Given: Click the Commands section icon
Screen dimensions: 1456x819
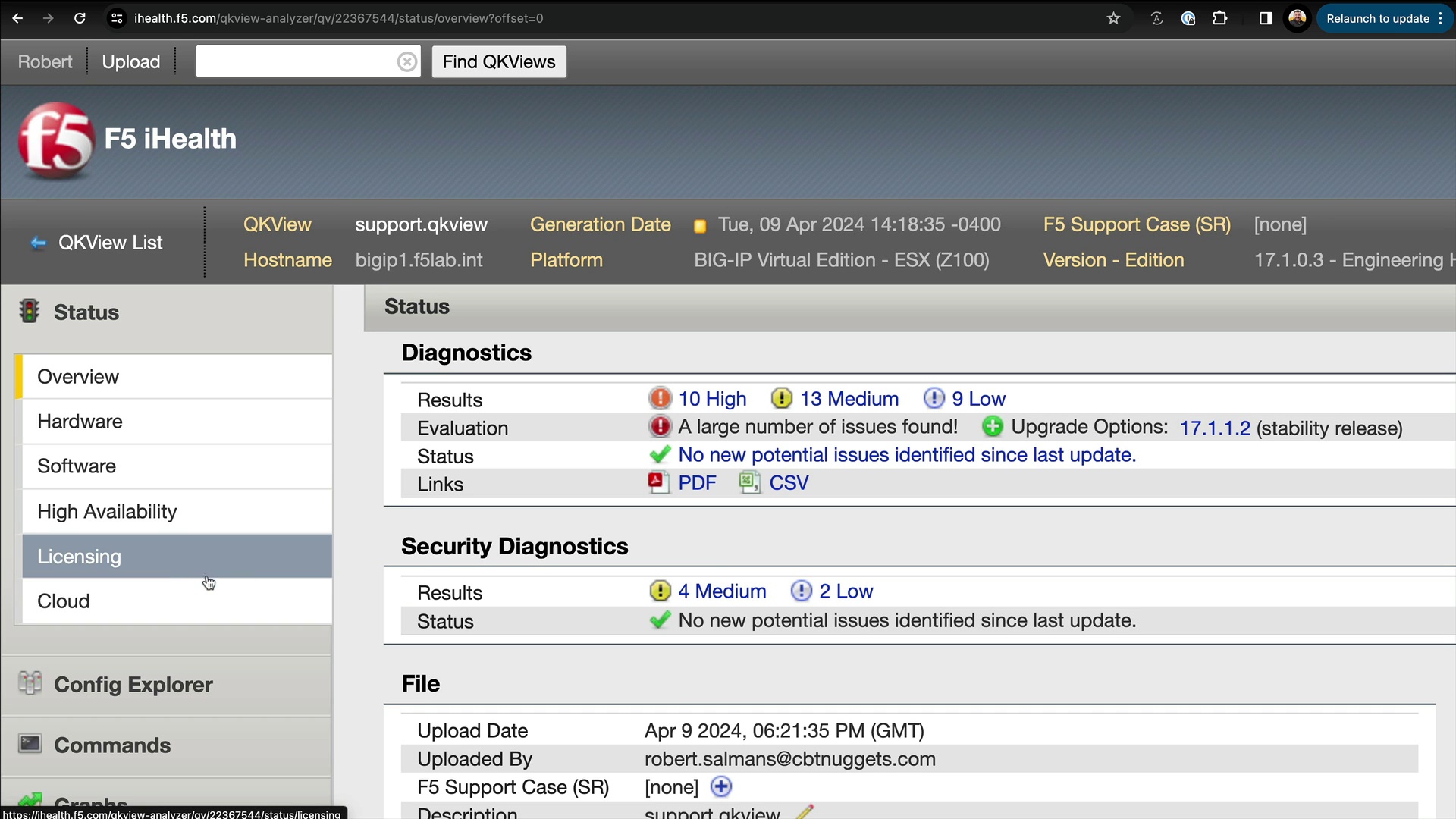Looking at the screenshot, I should pyautogui.click(x=30, y=744).
